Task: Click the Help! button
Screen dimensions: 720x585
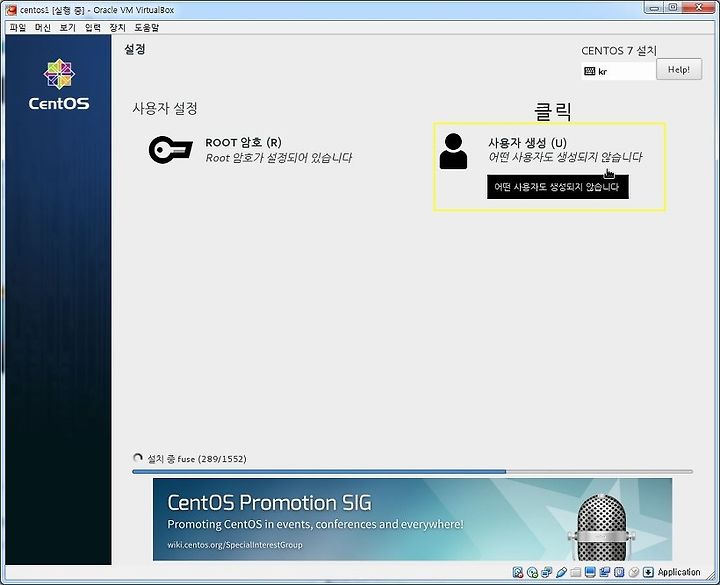Action: click(679, 69)
